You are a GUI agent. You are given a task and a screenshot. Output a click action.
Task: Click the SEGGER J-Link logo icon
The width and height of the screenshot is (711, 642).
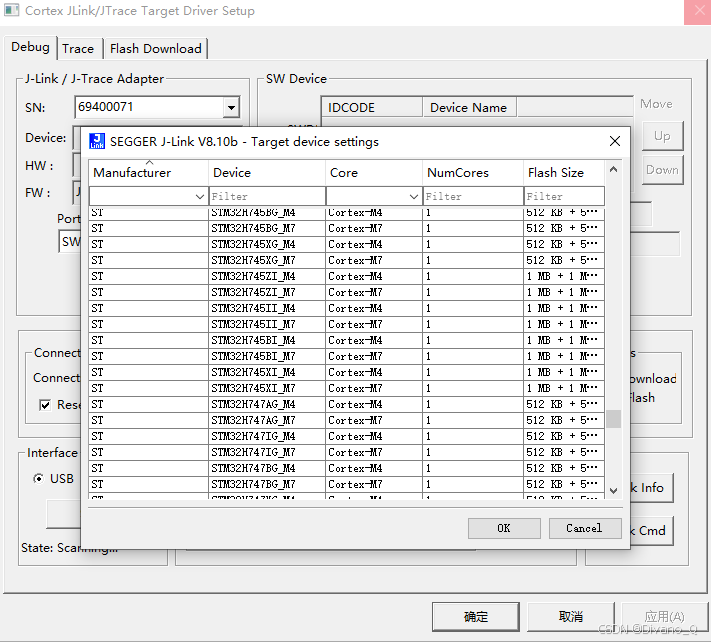point(97,141)
